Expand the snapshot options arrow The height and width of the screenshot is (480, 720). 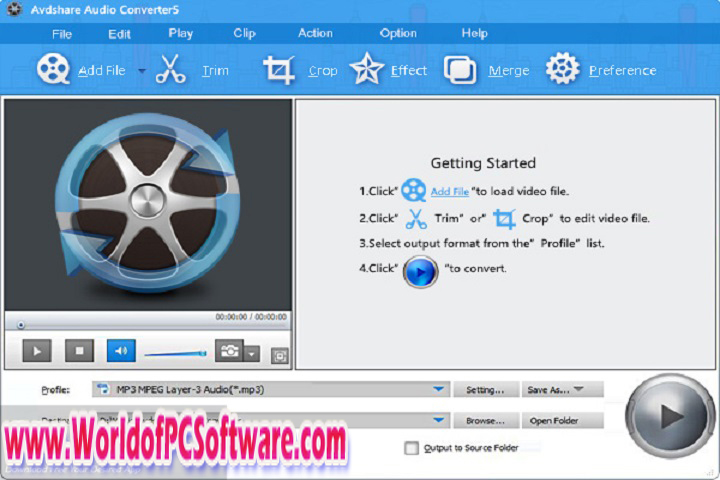tap(252, 354)
